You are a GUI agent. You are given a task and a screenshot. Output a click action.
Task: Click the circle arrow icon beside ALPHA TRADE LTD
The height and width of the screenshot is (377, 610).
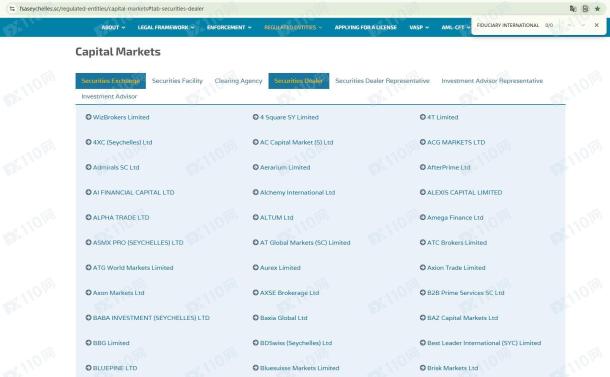[88, 217]
